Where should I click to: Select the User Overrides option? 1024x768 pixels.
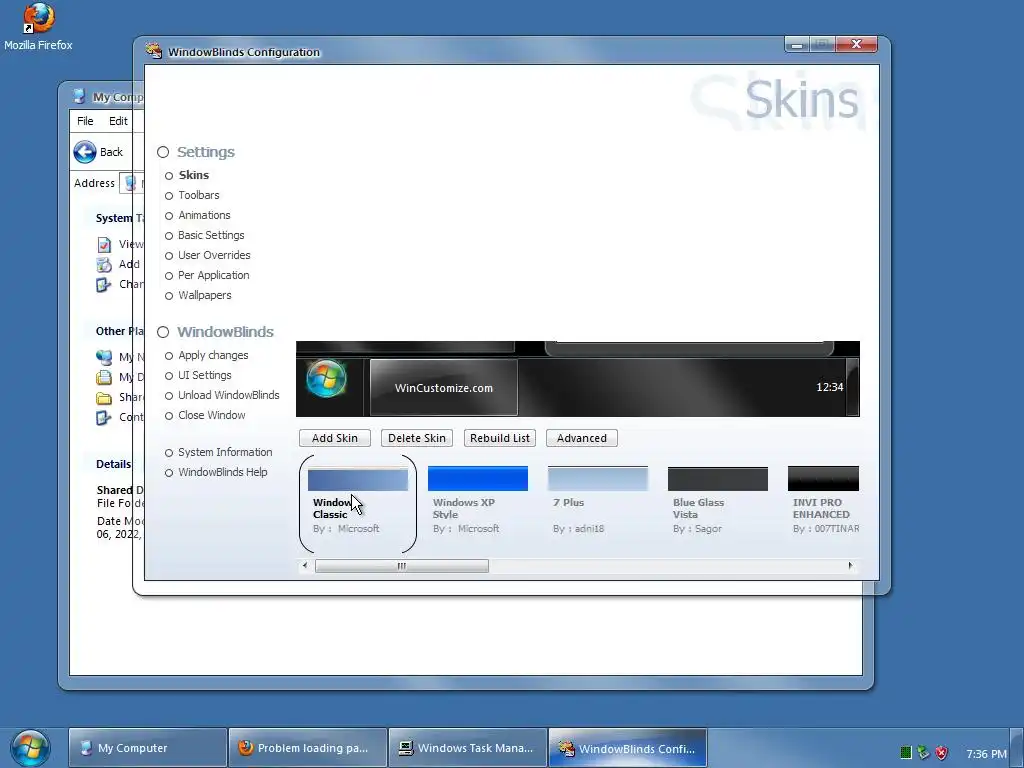(214, 255)
